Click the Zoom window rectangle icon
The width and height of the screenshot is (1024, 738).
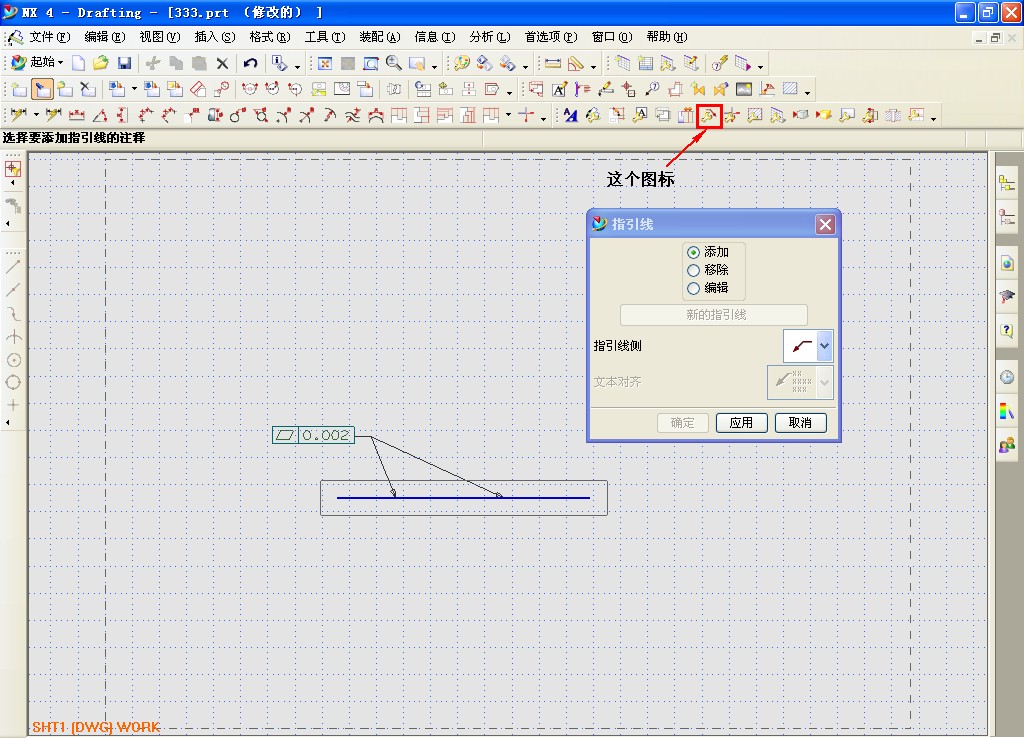[x=370, y=63]
